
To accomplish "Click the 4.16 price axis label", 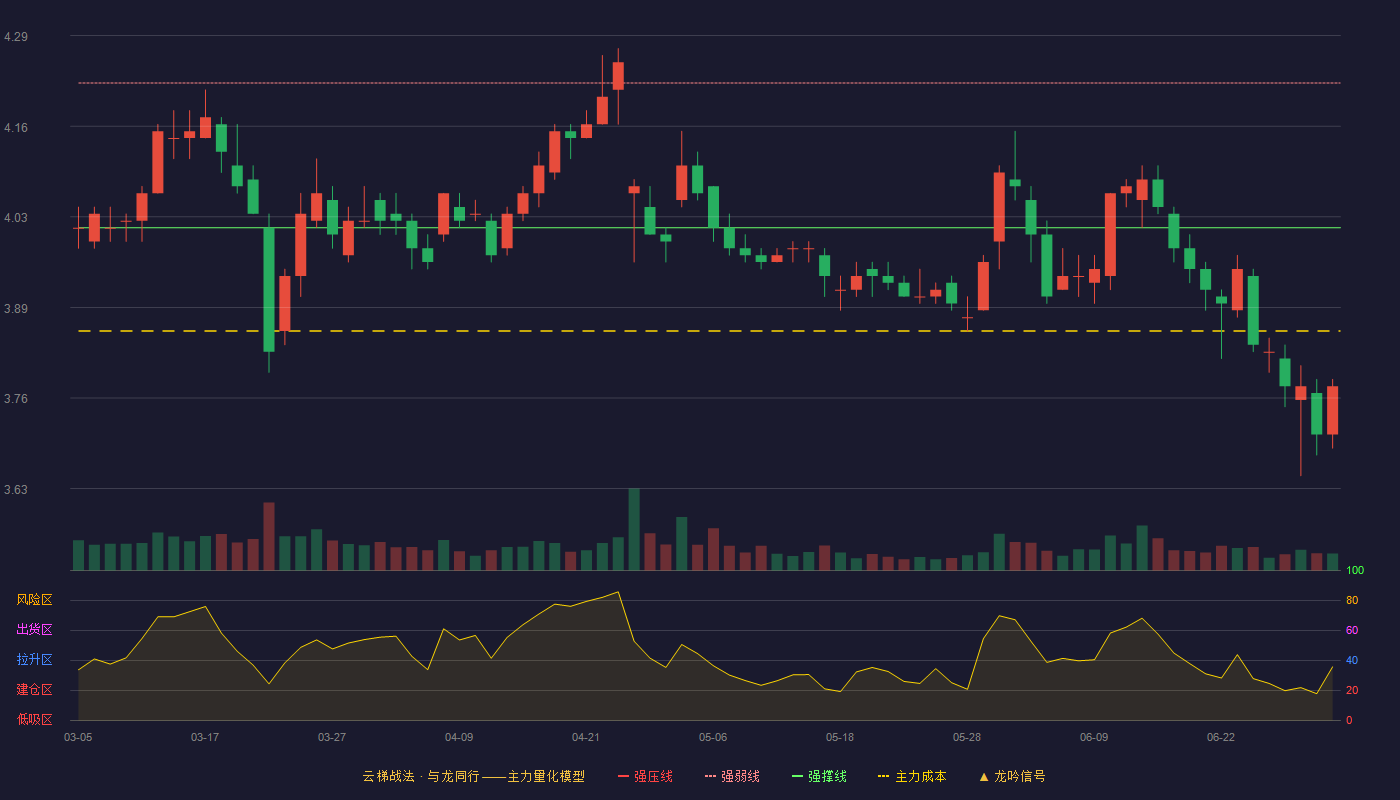I will (x=16, y=128).
